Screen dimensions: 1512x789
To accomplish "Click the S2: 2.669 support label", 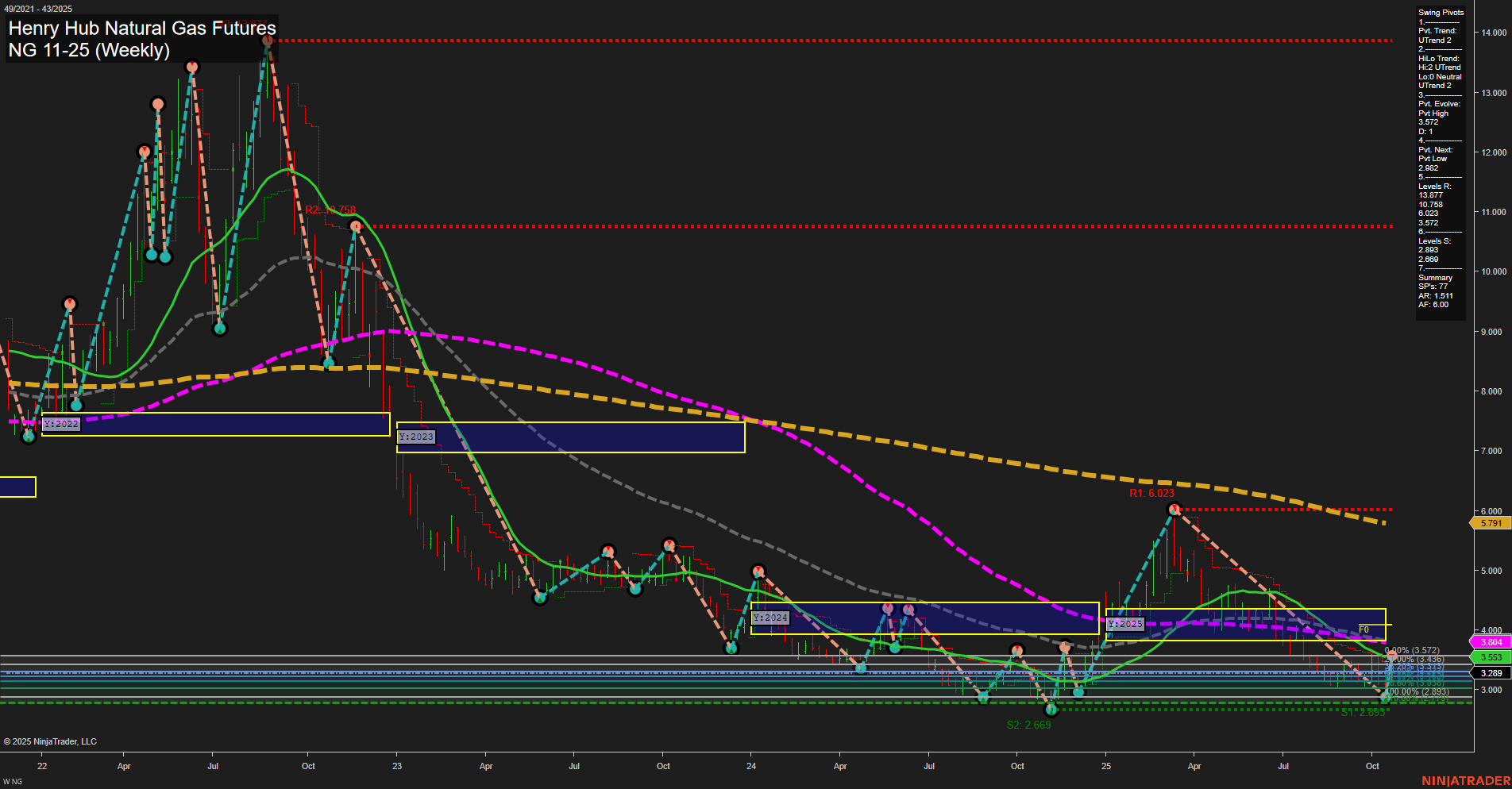I will [1028, 725].
